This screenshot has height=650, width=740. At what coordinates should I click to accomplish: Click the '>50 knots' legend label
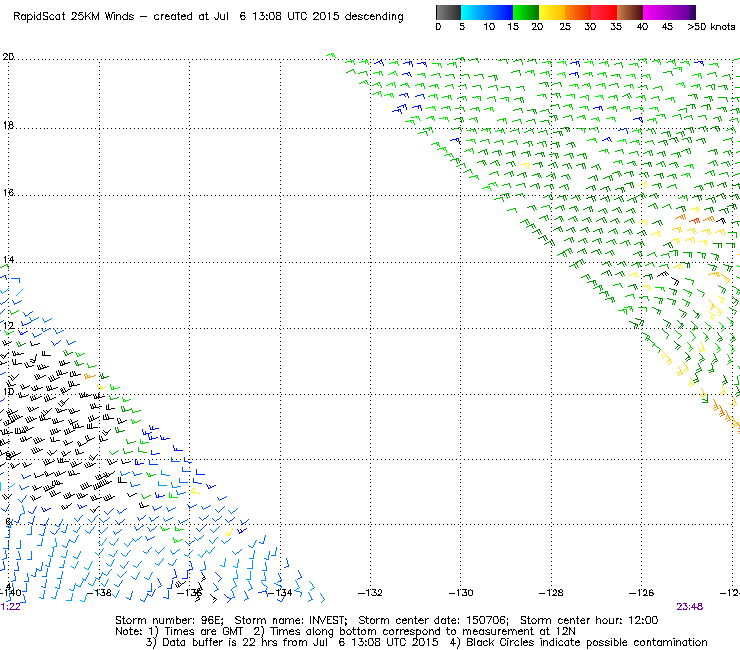coord(711,27)
